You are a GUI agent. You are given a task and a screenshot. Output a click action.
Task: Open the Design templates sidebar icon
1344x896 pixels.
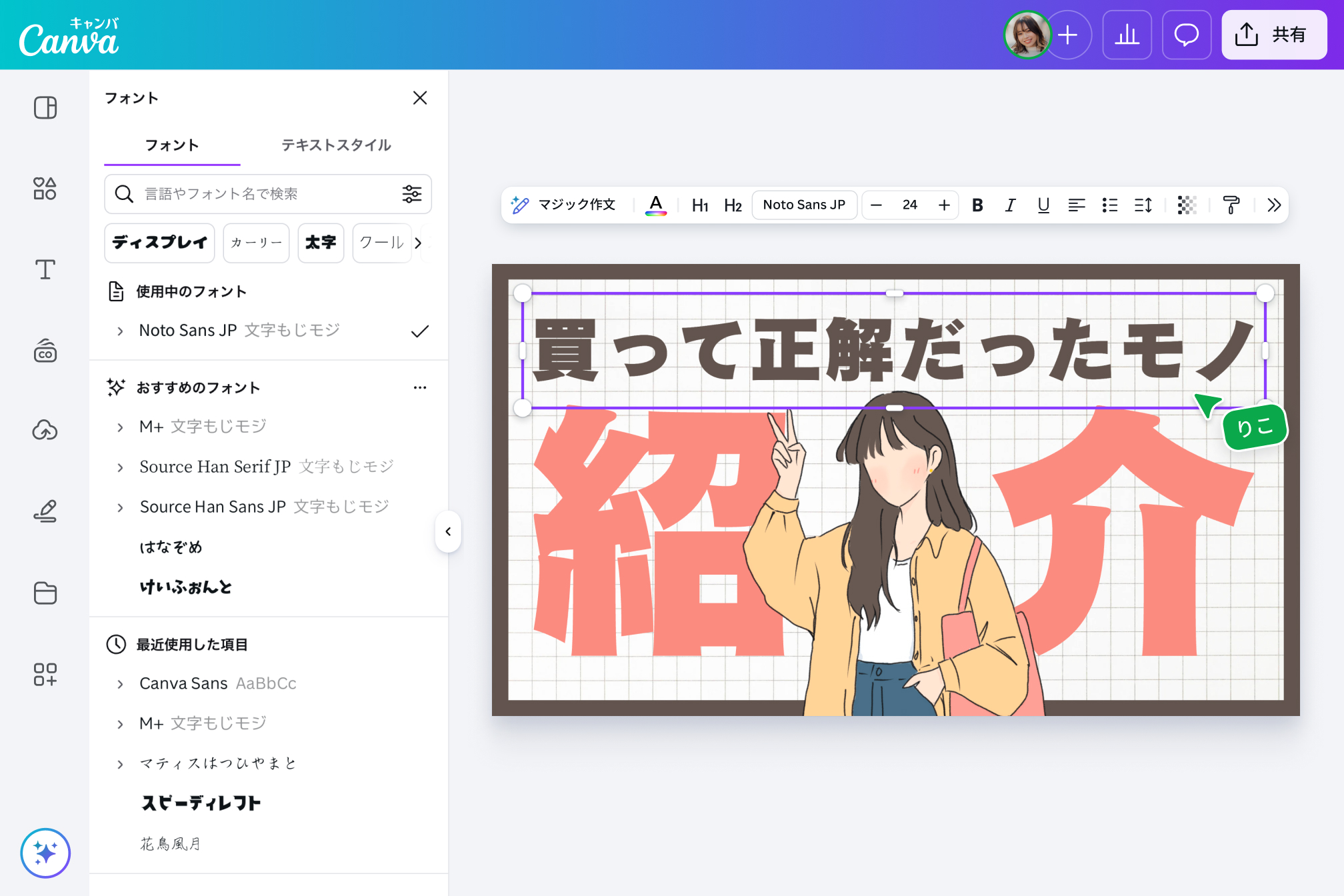click(x=45, y=107)
